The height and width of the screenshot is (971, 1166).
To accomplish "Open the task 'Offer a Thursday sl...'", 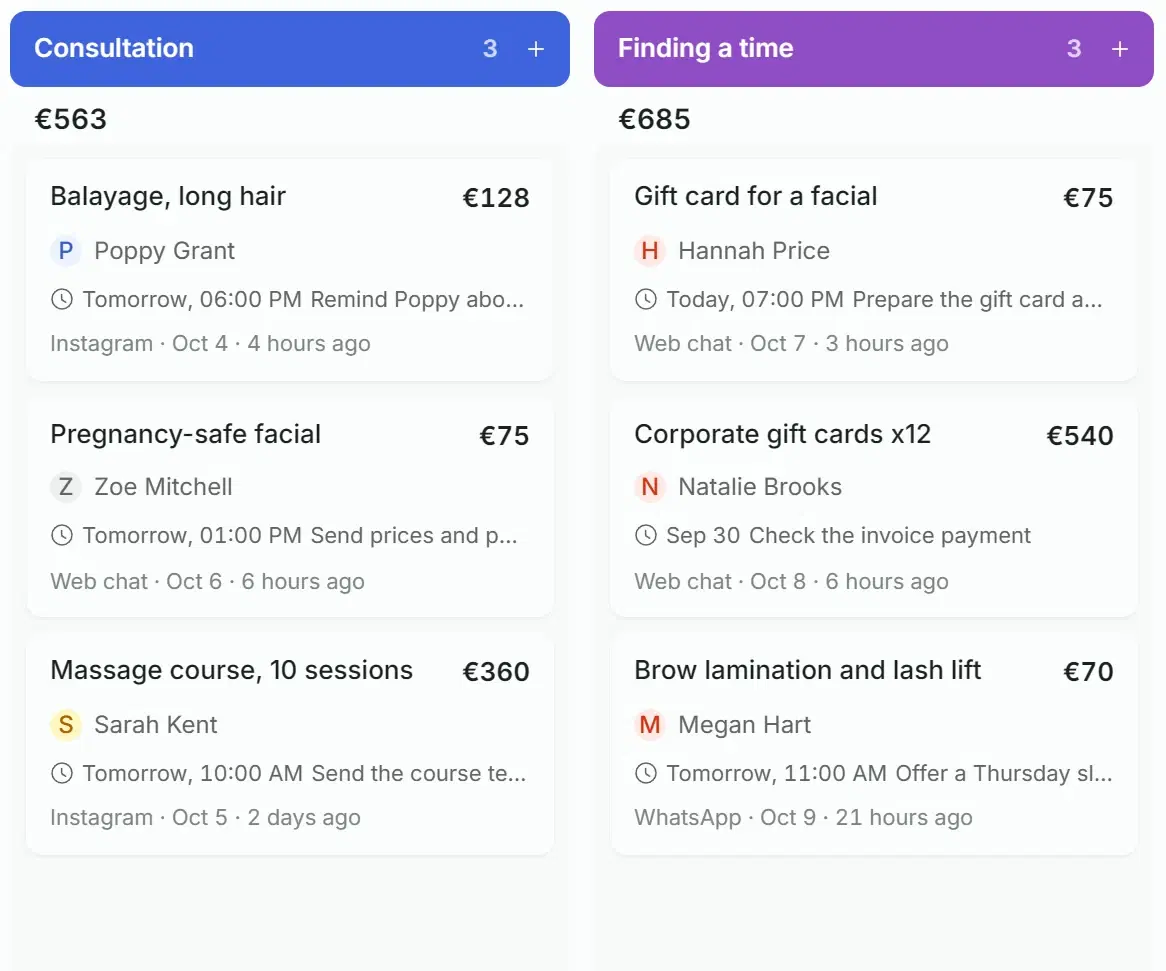I will coord(1004,773).
